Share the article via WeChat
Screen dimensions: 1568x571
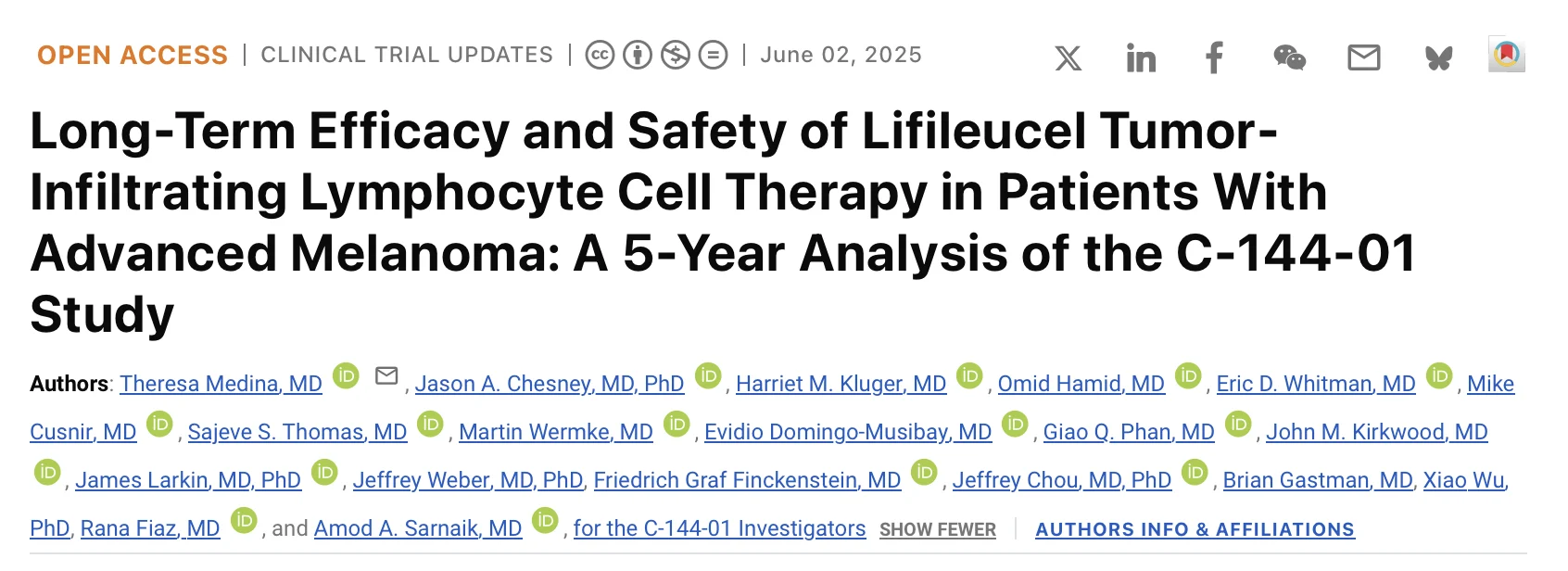1289,59
